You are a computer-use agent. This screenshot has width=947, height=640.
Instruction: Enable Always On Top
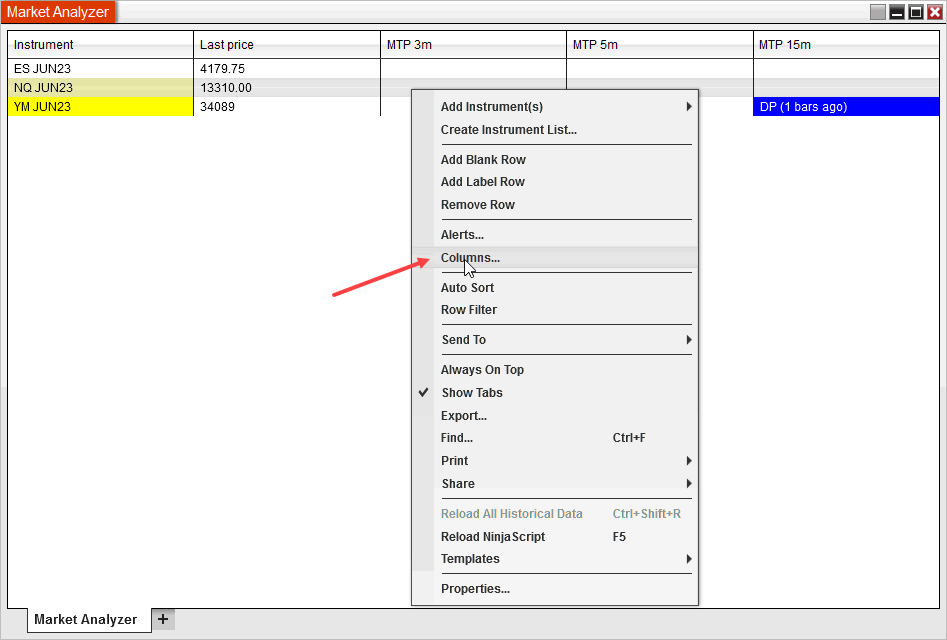coord(482,370)
